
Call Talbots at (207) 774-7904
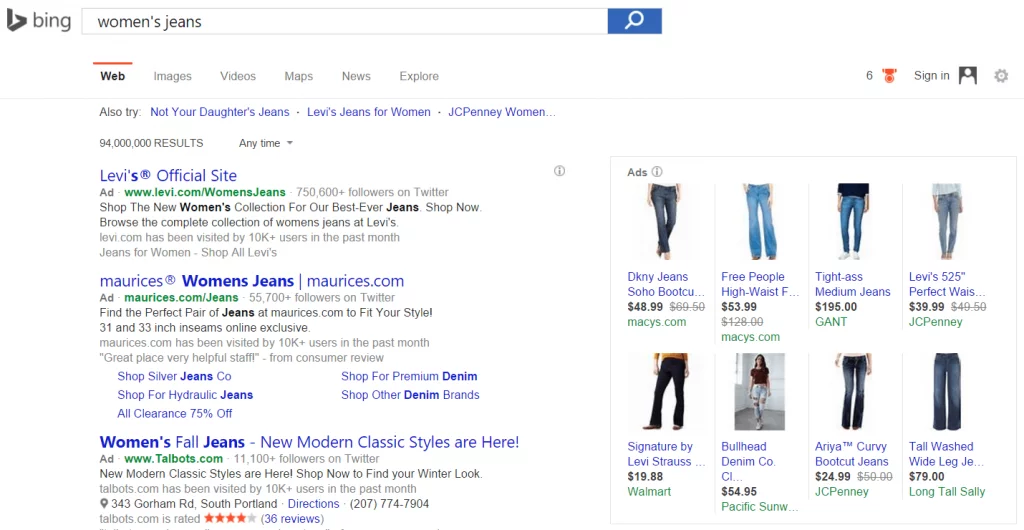click(x=389, y=504)
